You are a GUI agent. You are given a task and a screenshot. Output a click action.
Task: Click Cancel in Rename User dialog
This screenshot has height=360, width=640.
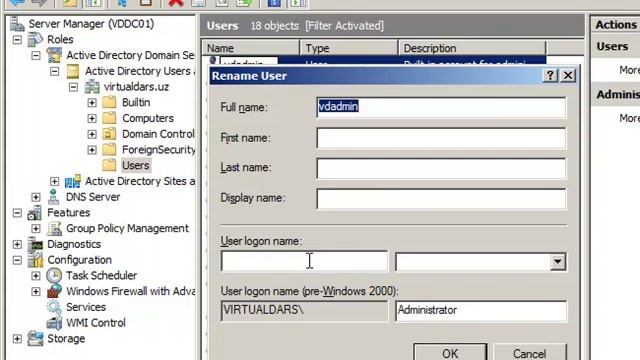[x=530, y=352]
